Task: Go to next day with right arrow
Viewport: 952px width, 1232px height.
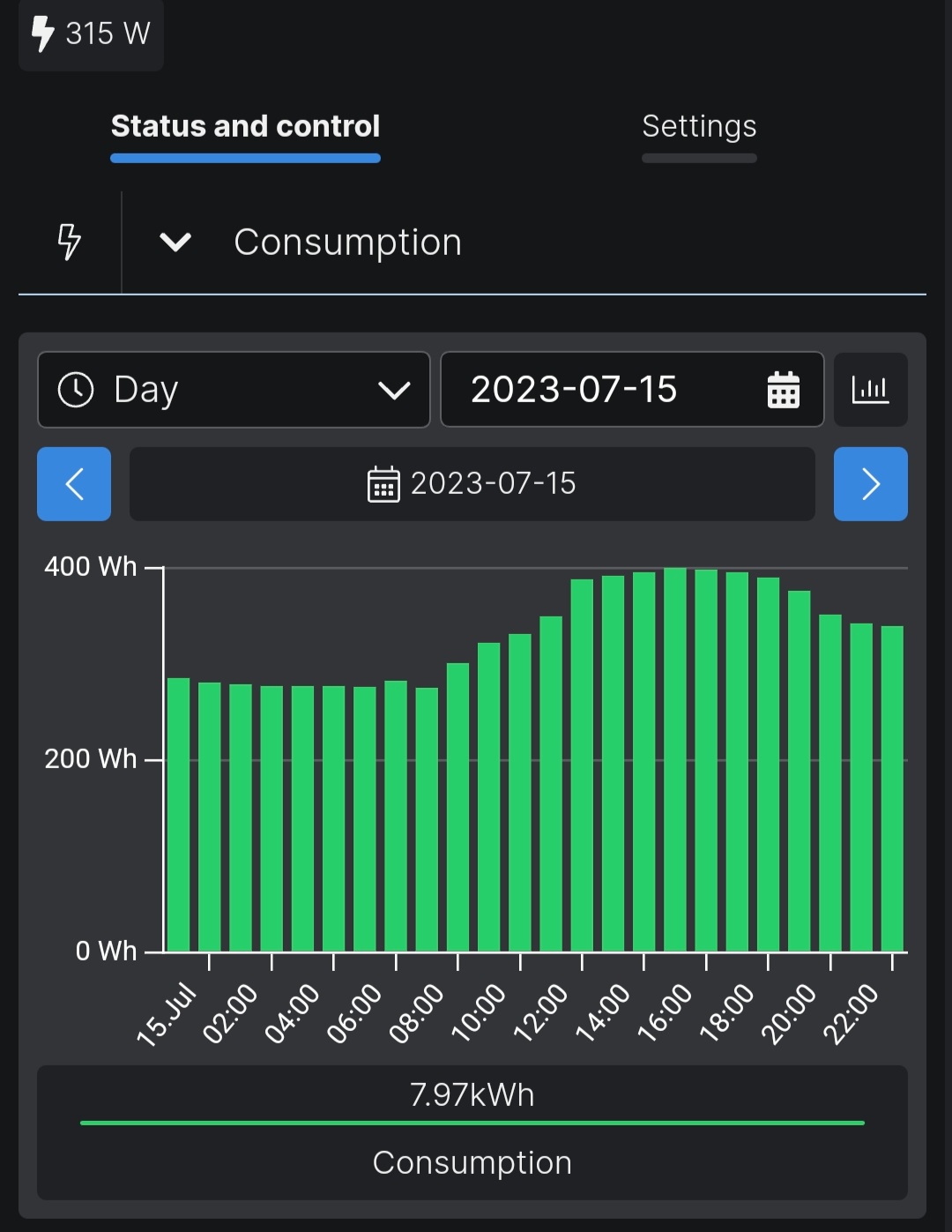Action: pyautogui.click(x=870, y=484)
